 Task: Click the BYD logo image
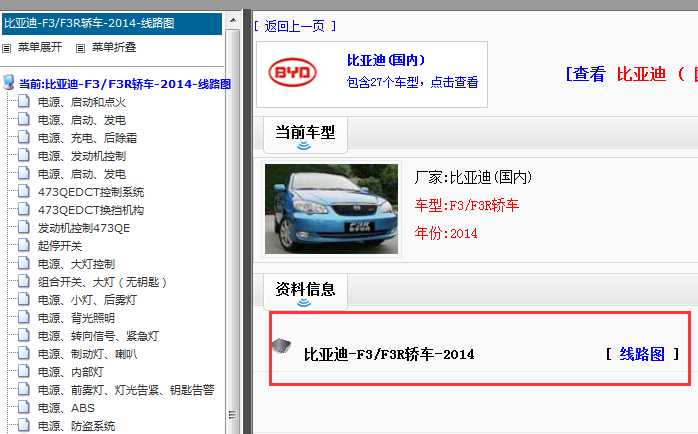tap(292, 72)
